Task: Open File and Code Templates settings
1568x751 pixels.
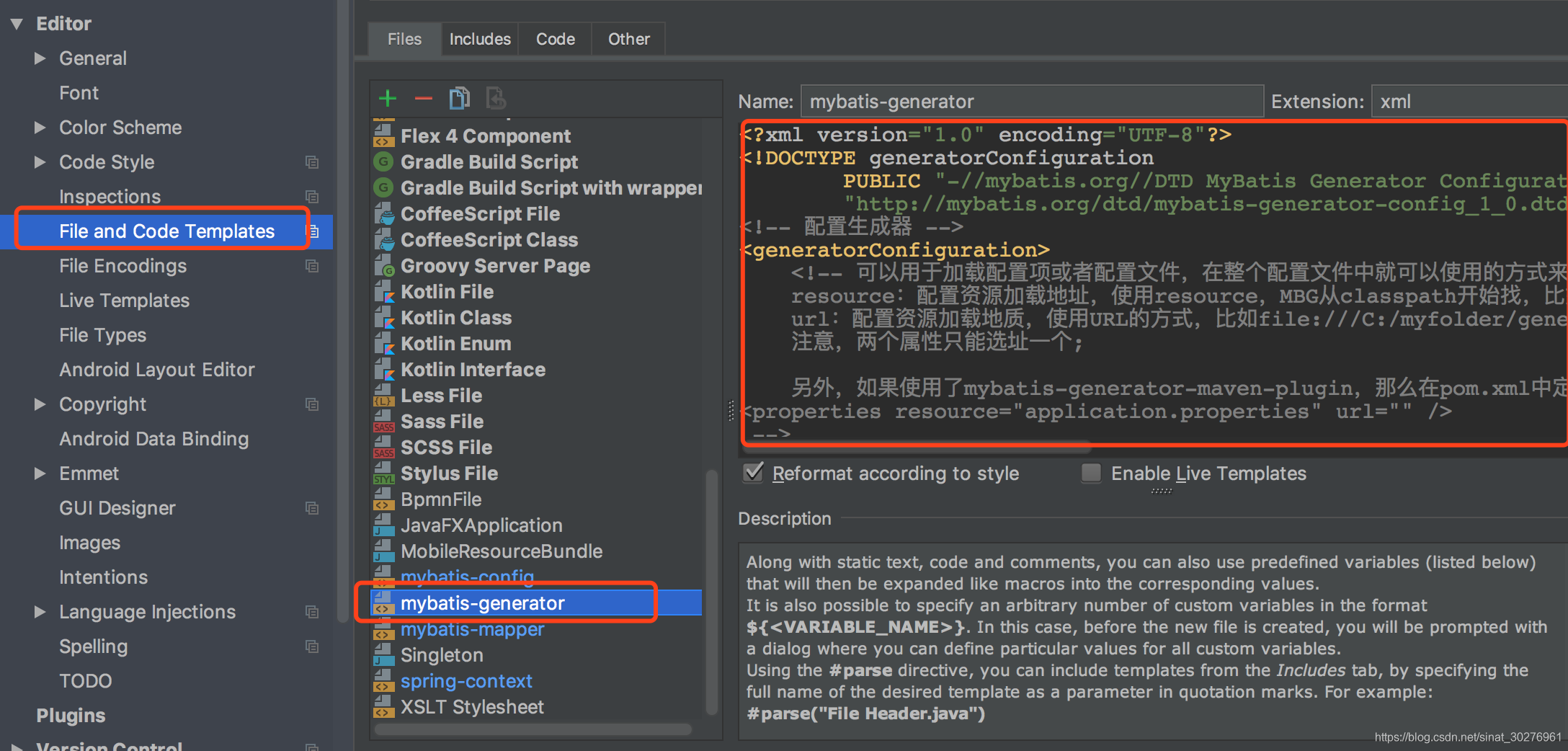Action: pyautogui.click(x=166, y=231)
